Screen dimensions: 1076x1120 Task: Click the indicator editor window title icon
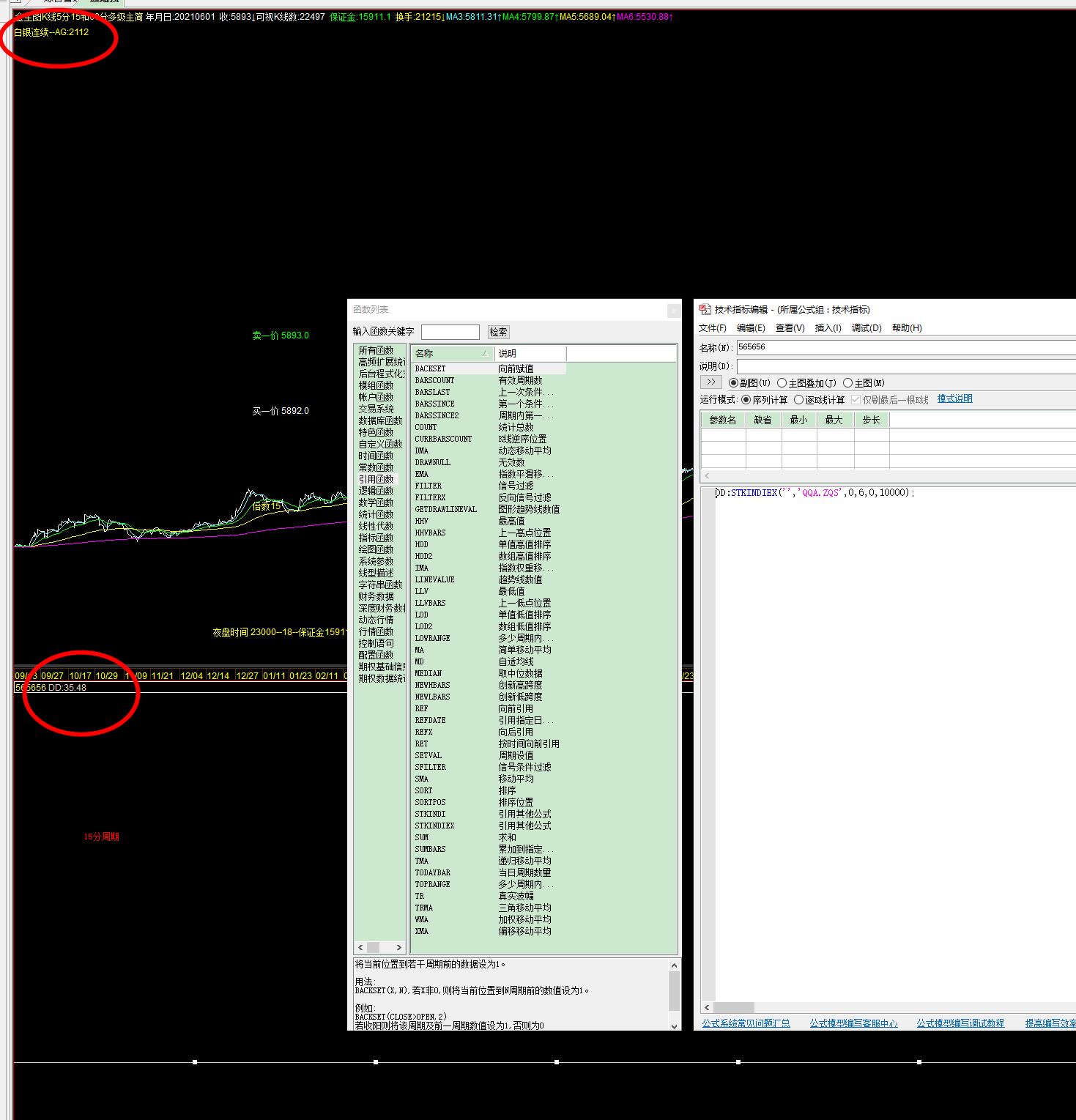coord(705,309)
